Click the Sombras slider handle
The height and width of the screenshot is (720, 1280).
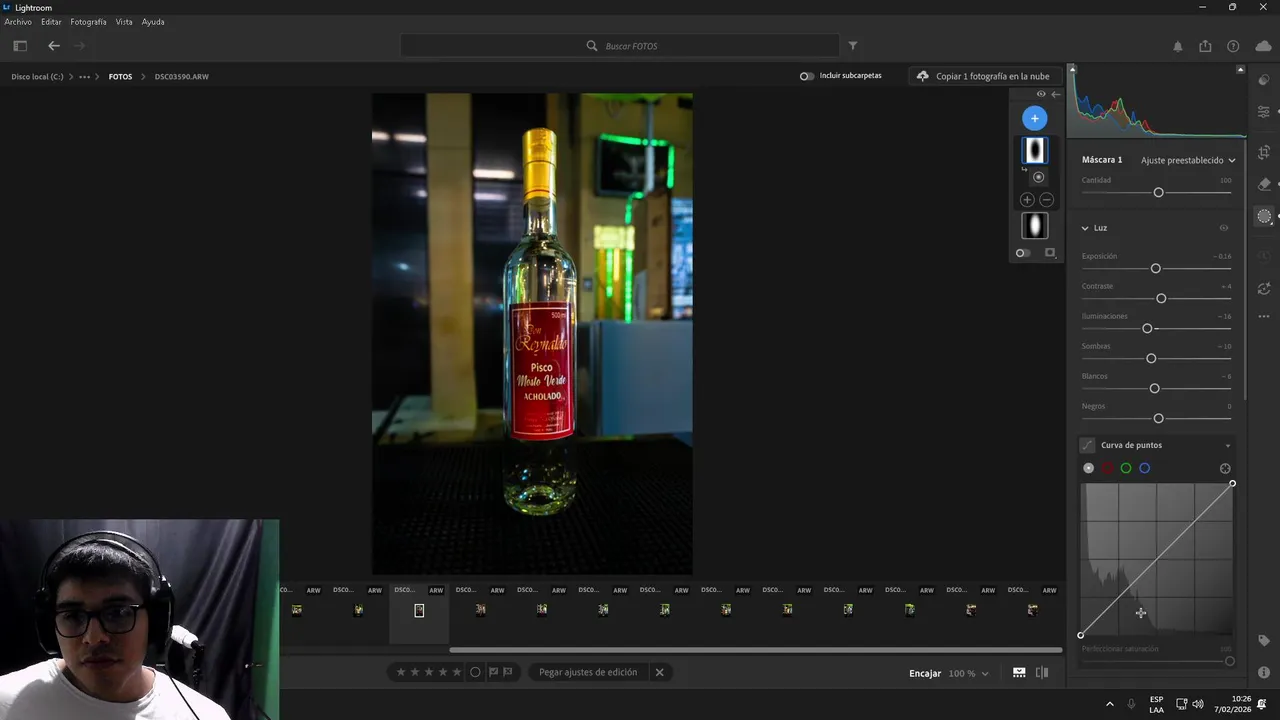tap(1151, 358)
